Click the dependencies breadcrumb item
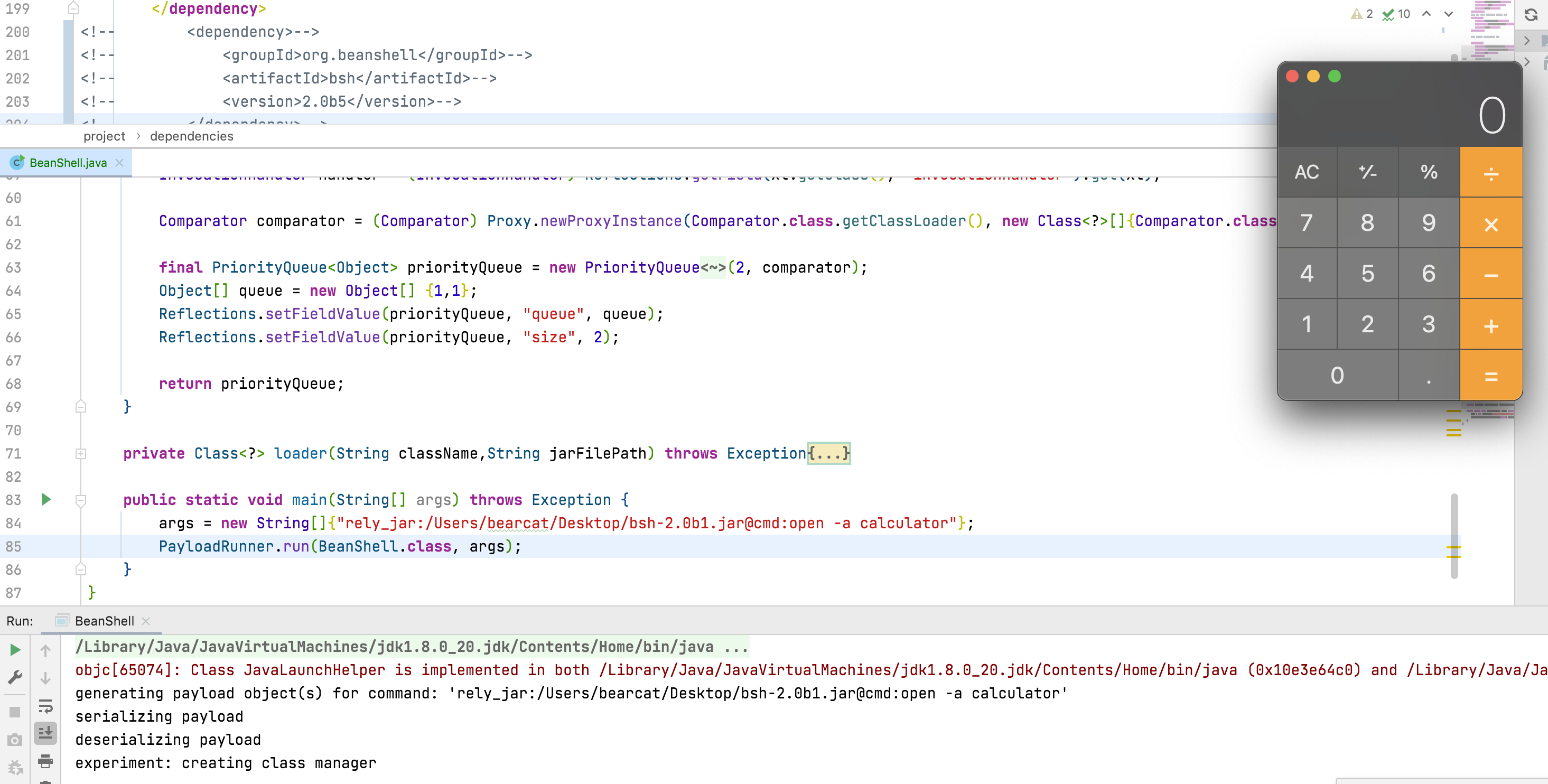This screenshot has height=784, width=1548. tap(191, 136)
